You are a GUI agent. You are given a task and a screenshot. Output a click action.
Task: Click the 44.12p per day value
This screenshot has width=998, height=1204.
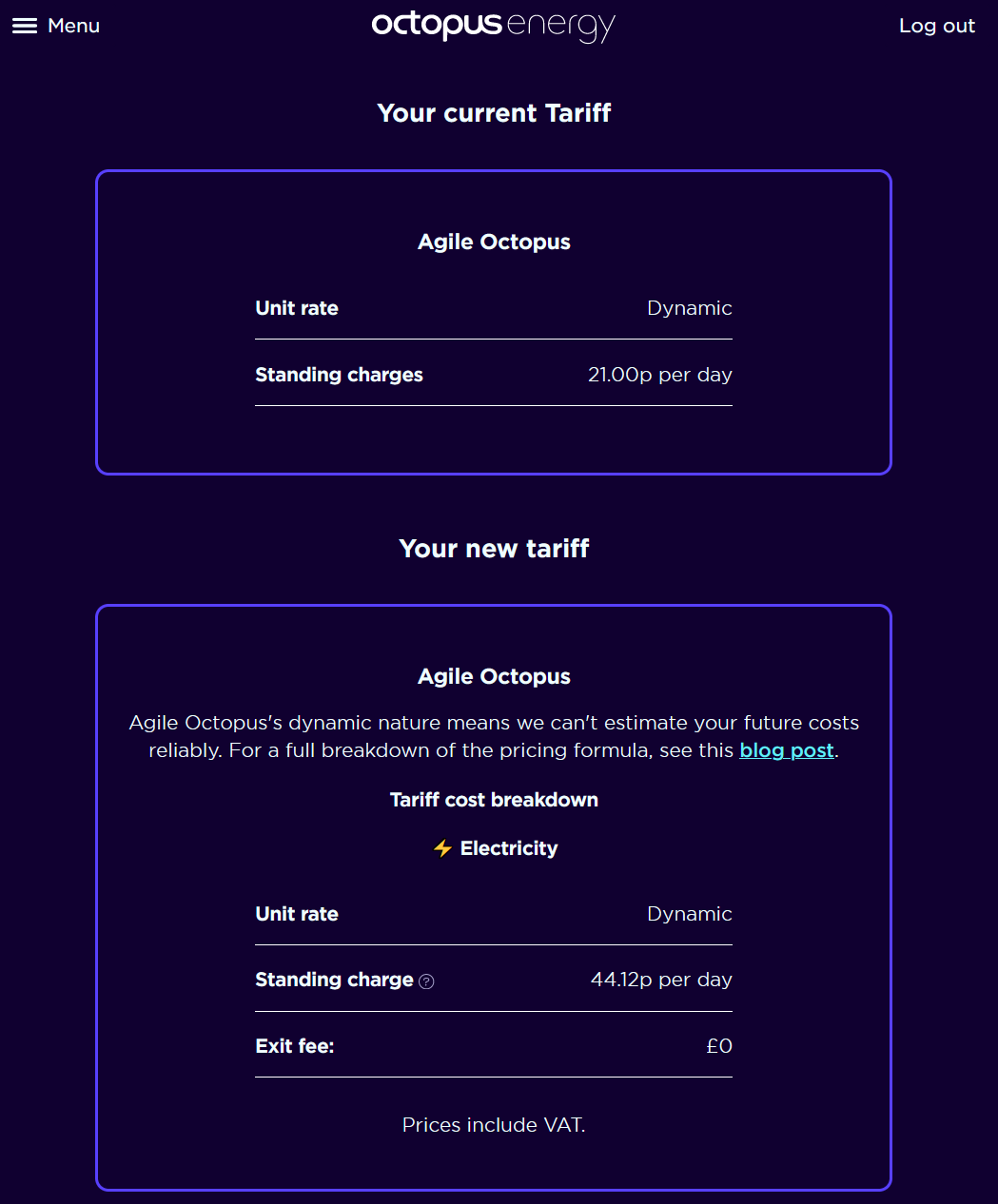pos(661,980)
